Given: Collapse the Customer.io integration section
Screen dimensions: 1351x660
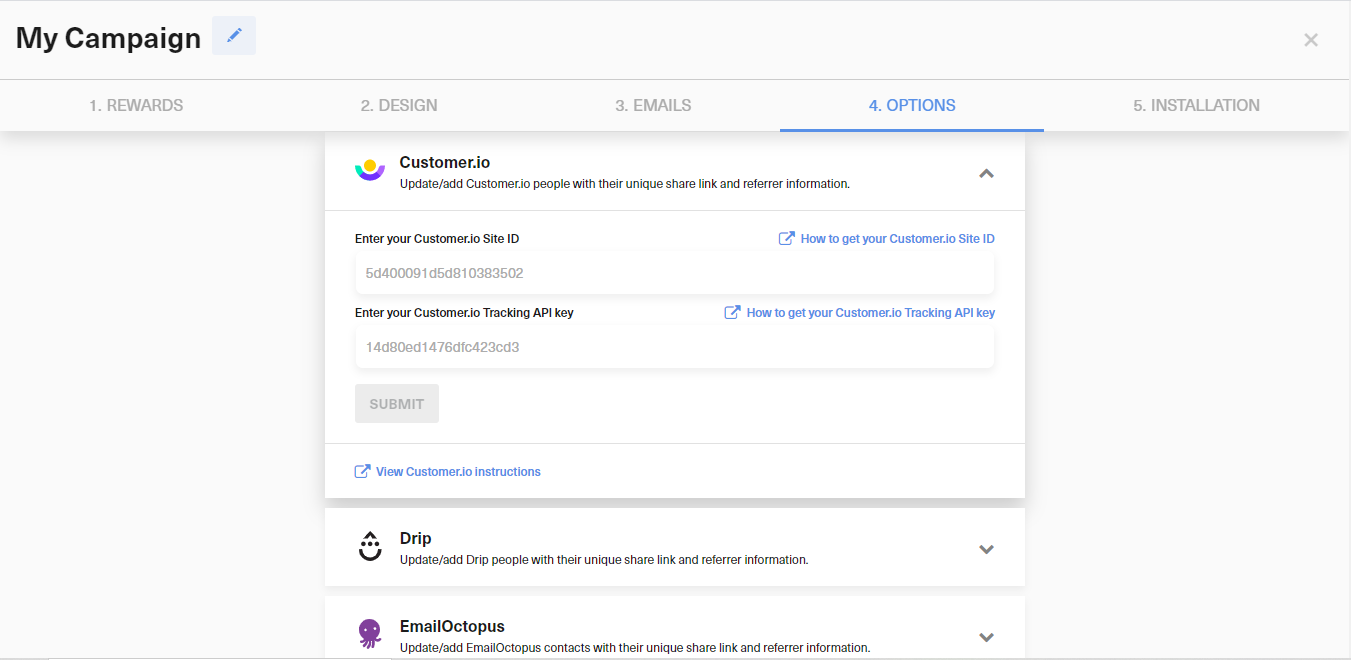Looking at the screenshot, I should (986, 173).
